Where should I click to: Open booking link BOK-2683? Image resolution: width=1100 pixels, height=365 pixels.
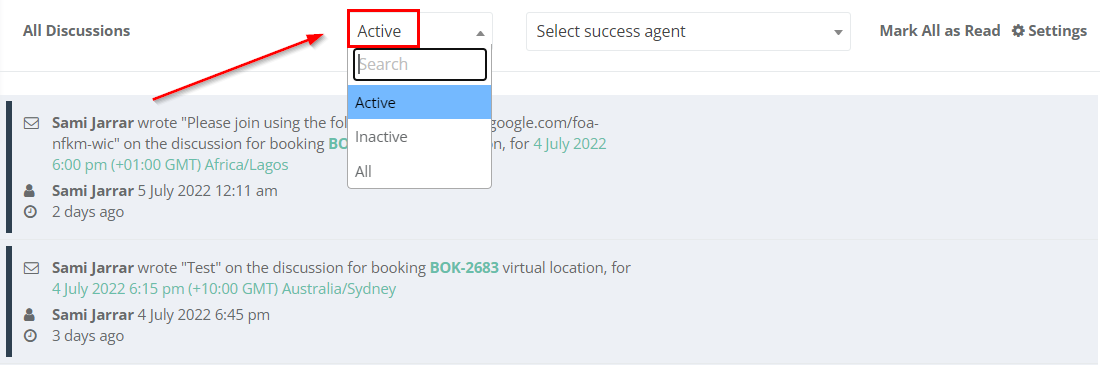464,268
